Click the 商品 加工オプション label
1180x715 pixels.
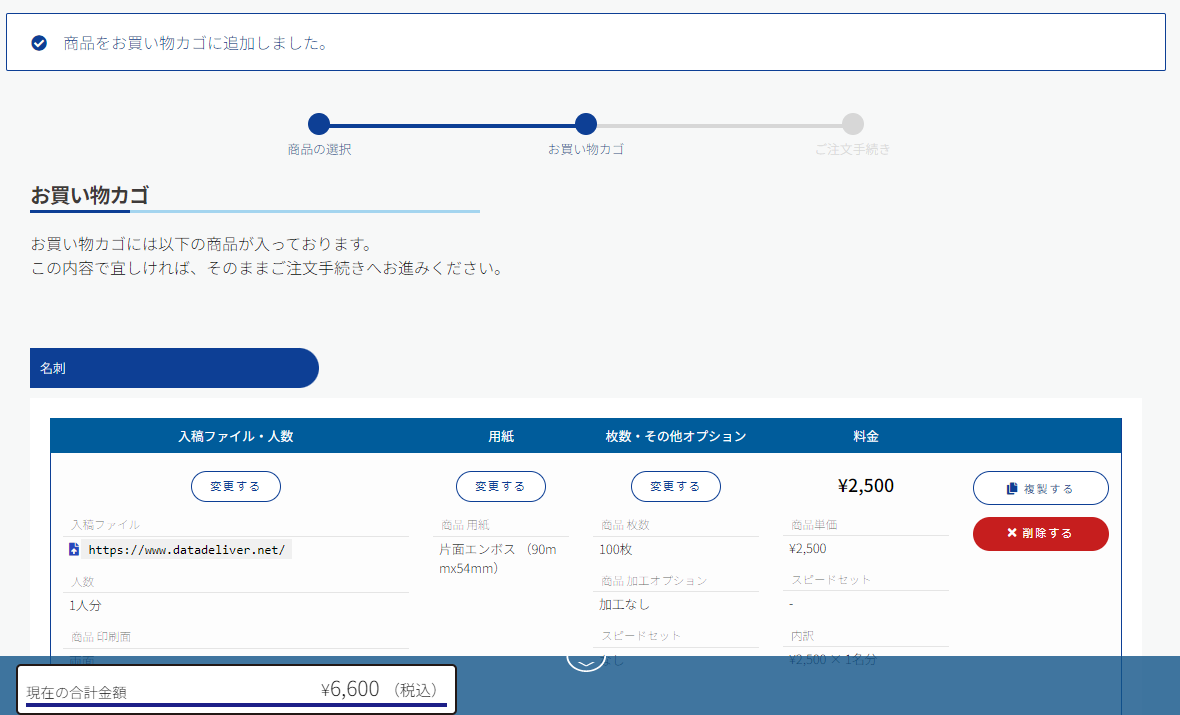[x=654, y=580]
